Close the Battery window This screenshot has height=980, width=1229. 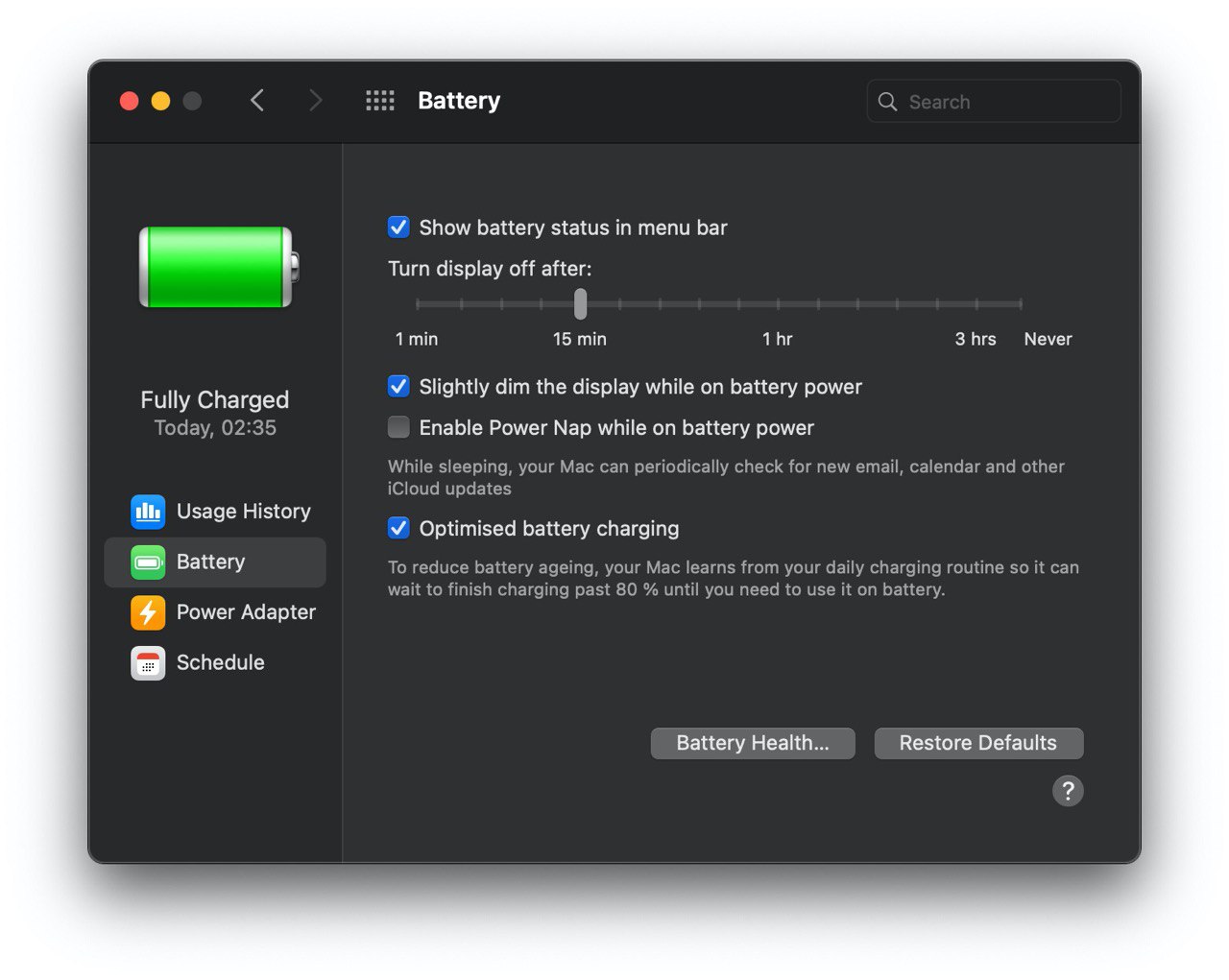coord(129,101)
